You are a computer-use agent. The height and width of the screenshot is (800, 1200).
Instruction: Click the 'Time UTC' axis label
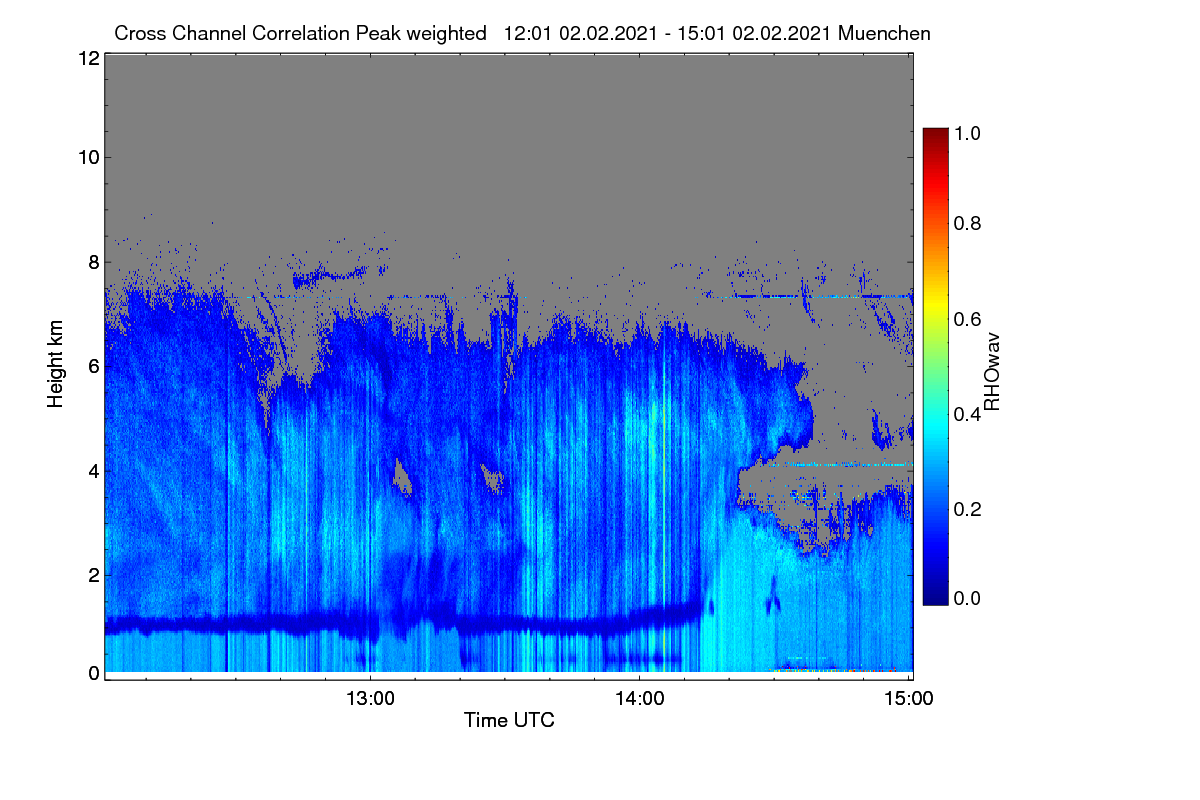click(x=509, y=720)
